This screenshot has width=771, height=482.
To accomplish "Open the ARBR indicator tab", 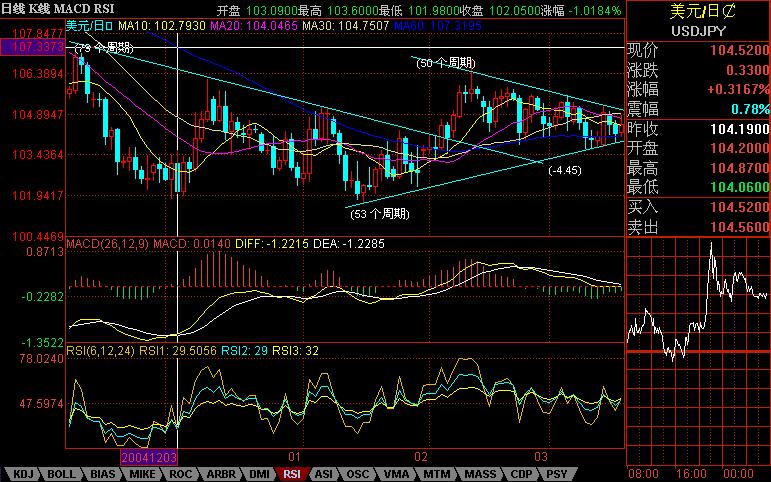I will click(x=221, y=474).
